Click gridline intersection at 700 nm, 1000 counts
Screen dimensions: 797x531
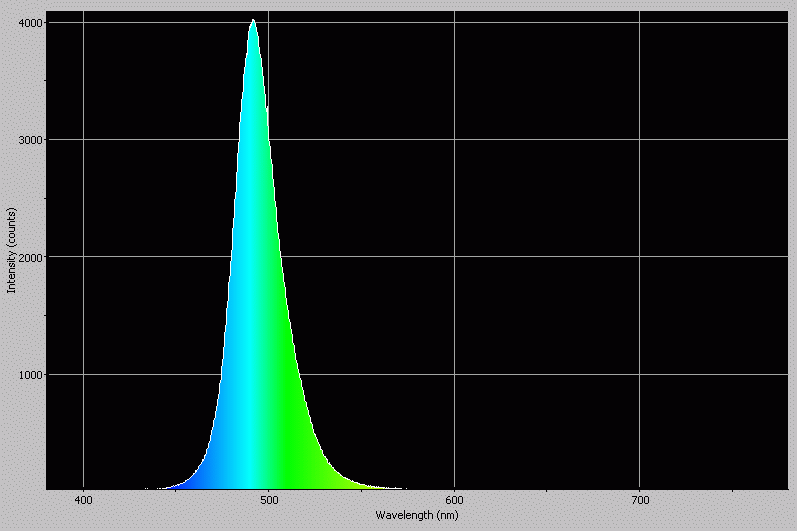[640, 375]
